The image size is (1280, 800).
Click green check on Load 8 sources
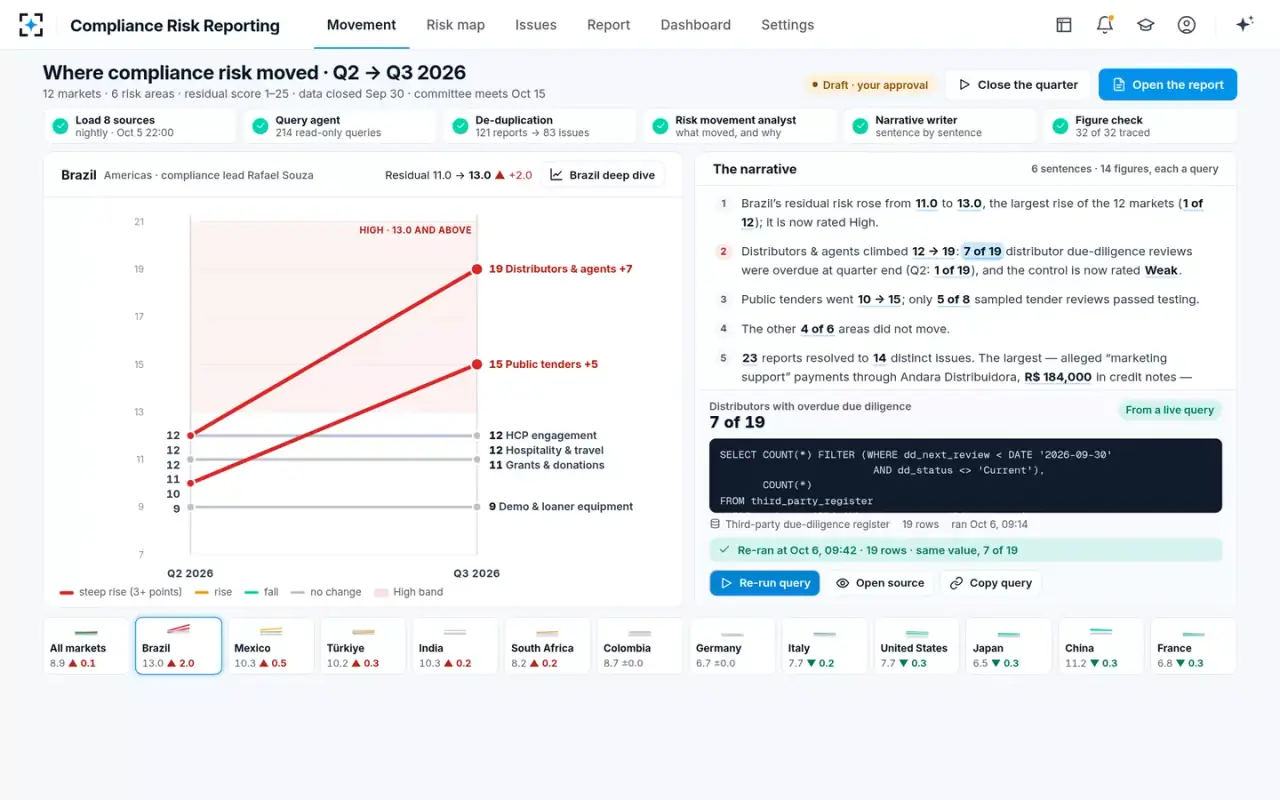coord(60,126)
